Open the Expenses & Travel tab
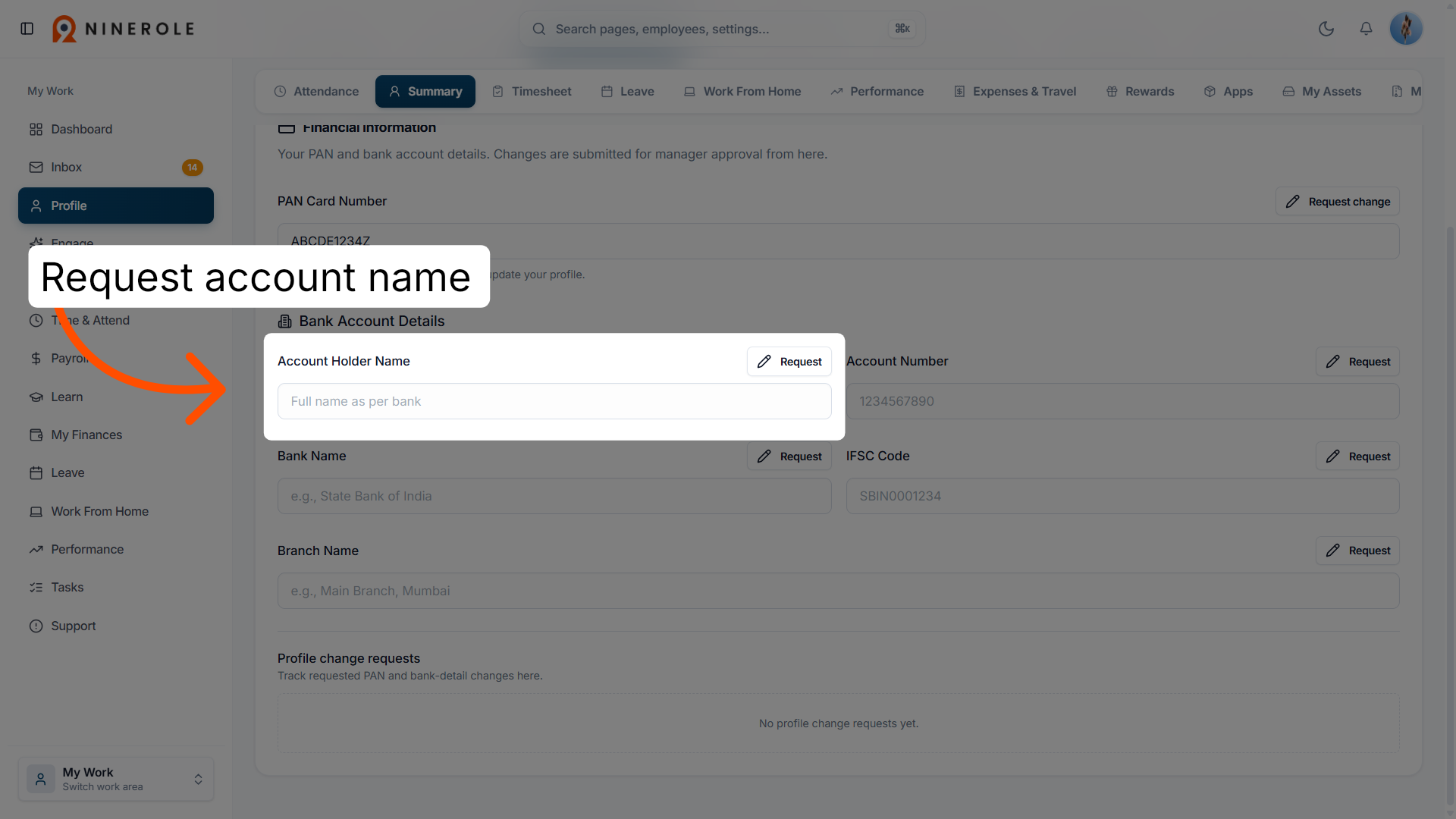Image resolution: width=1456 pixels, height=819 pixels. click(x=1015, y=91)
